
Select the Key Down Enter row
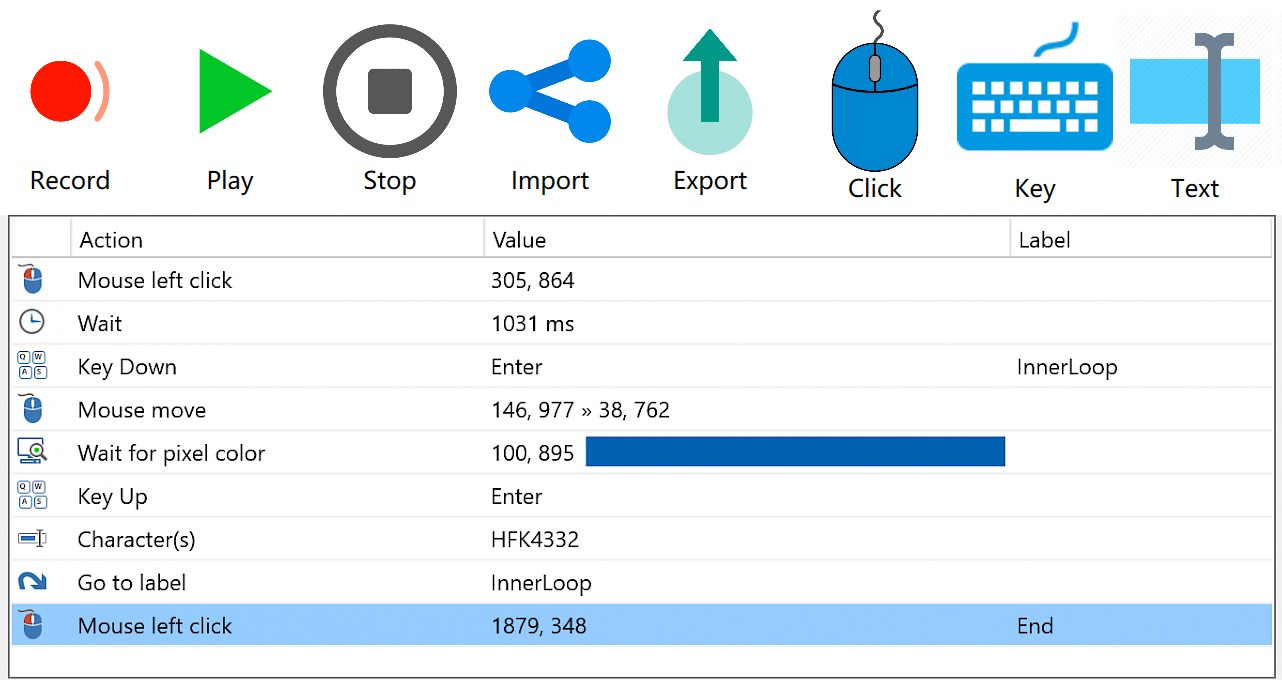click(400, 367)
